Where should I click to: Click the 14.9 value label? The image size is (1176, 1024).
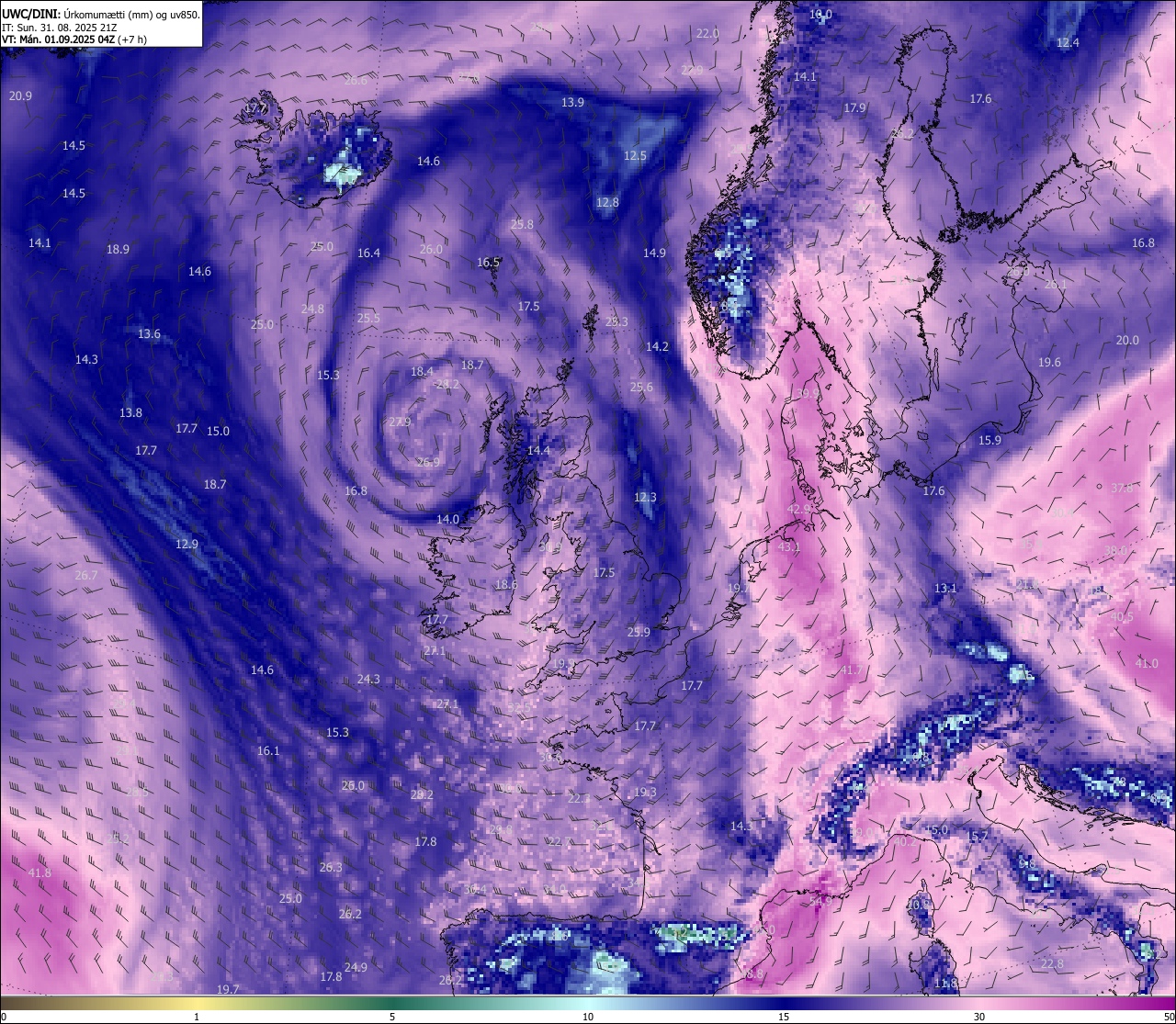point(654,253)
